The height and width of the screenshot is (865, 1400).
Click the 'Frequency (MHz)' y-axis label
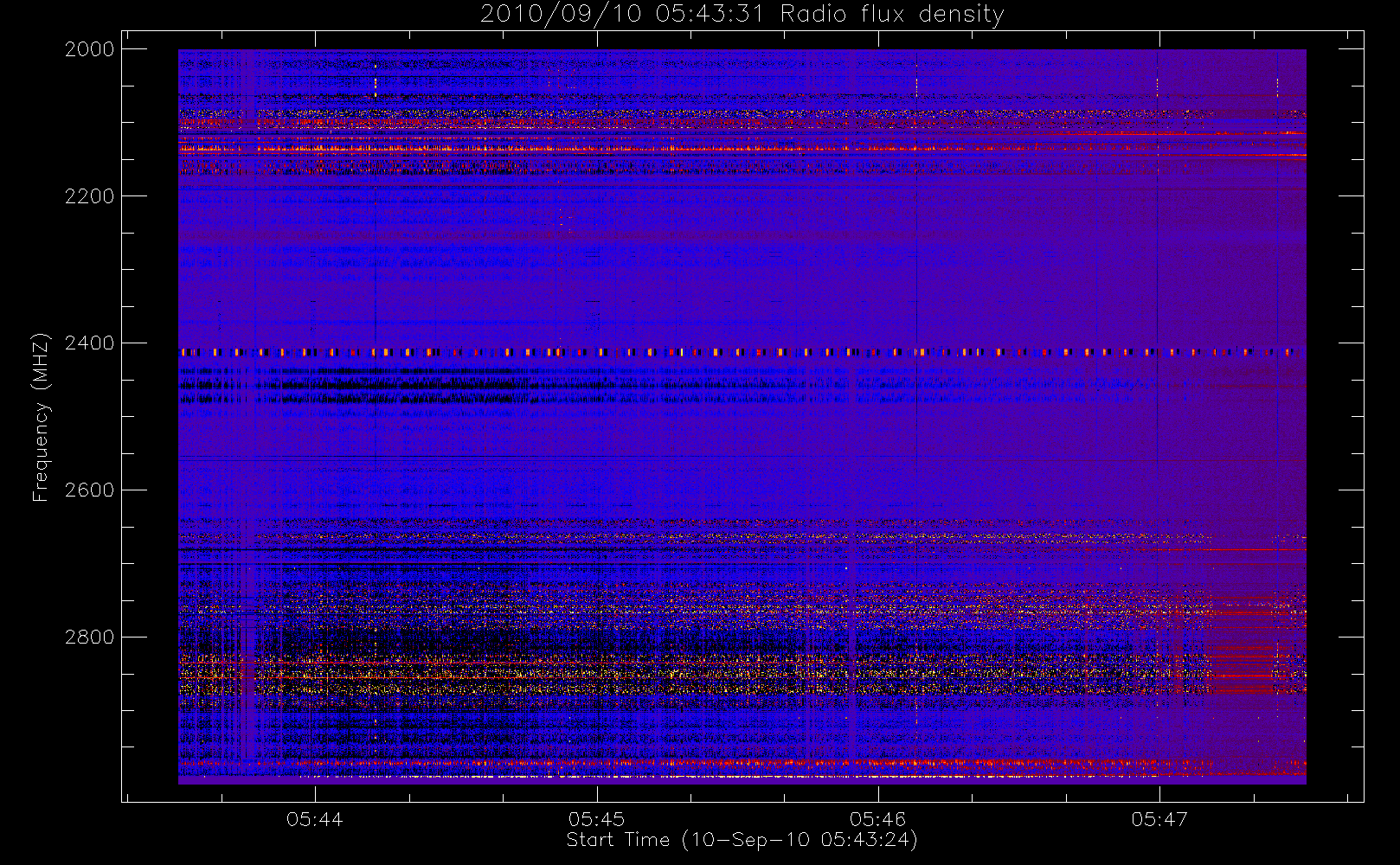41,417
